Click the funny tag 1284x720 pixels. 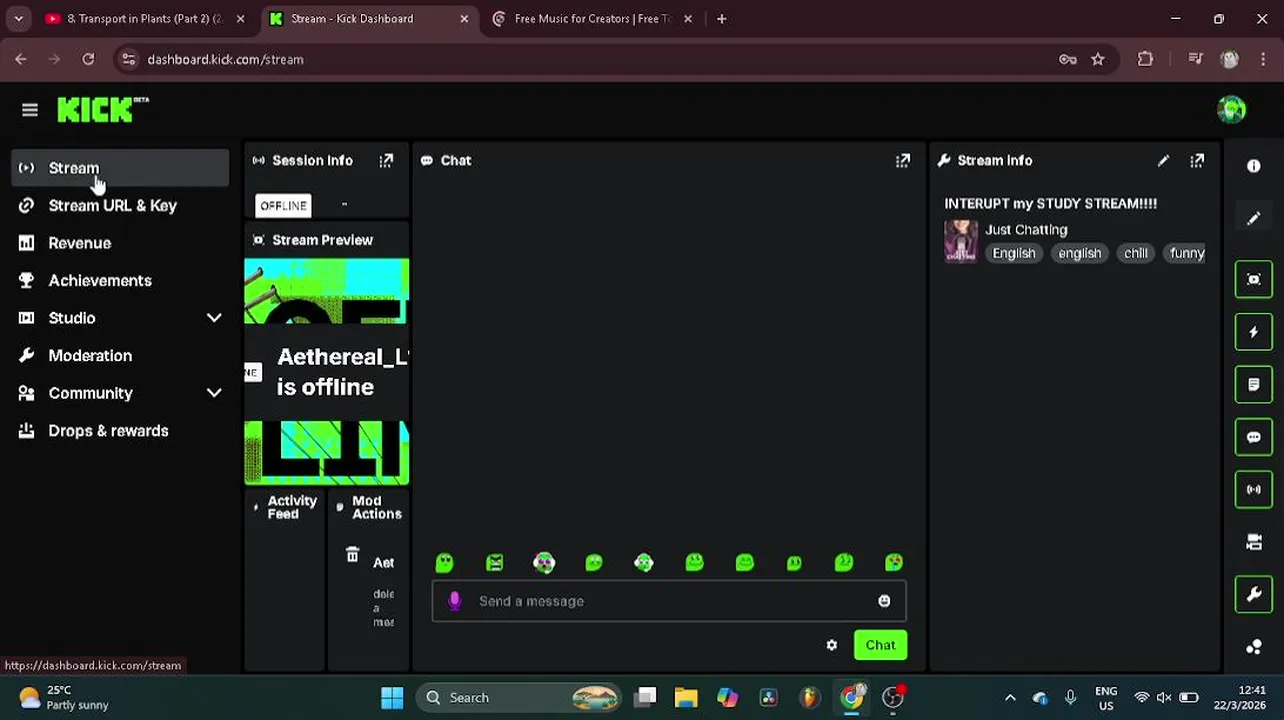[1186, 253]
